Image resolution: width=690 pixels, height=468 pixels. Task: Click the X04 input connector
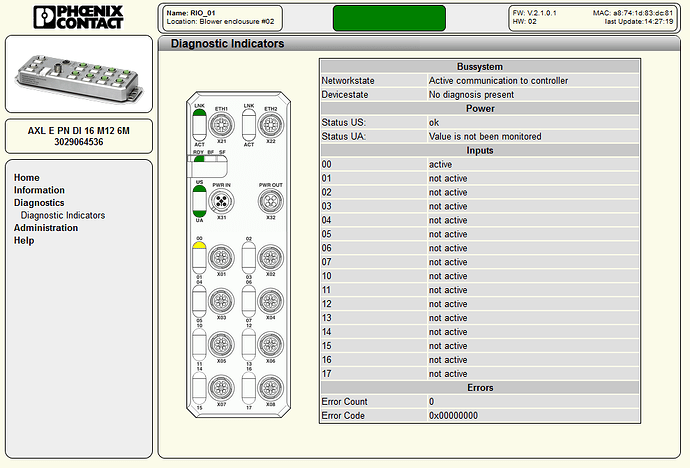267,300
